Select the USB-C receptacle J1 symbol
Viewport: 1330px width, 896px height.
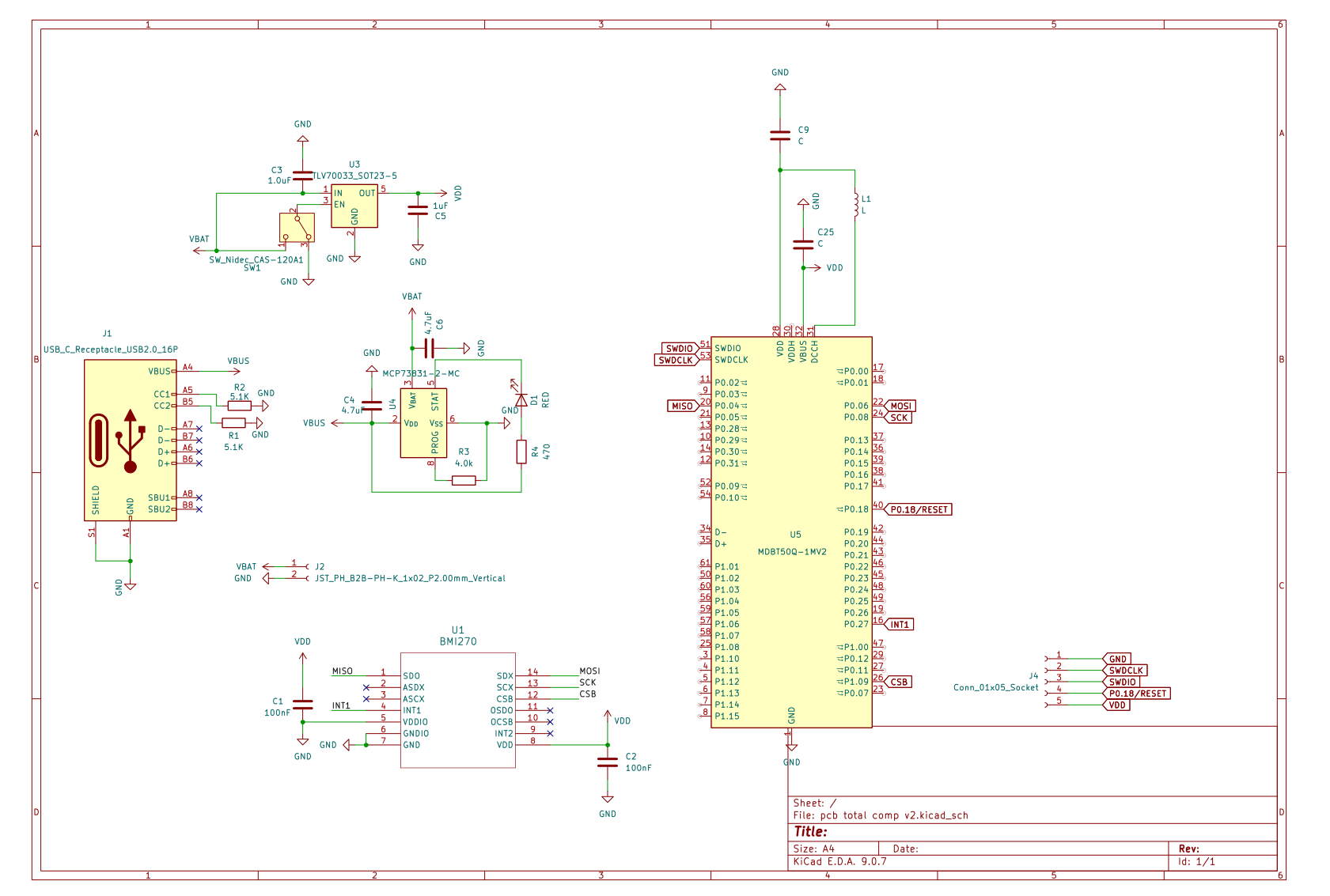[131, 440]
